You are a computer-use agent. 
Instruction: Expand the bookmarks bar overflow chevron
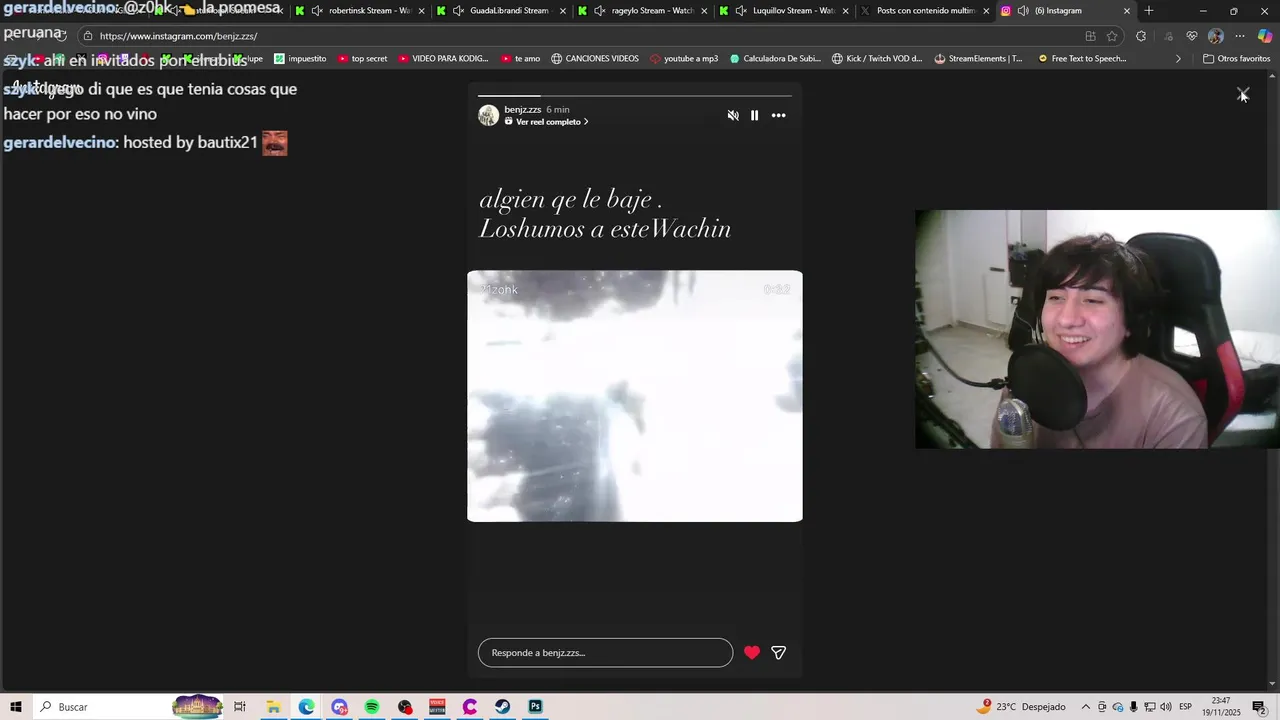[x=1178, y=59]
